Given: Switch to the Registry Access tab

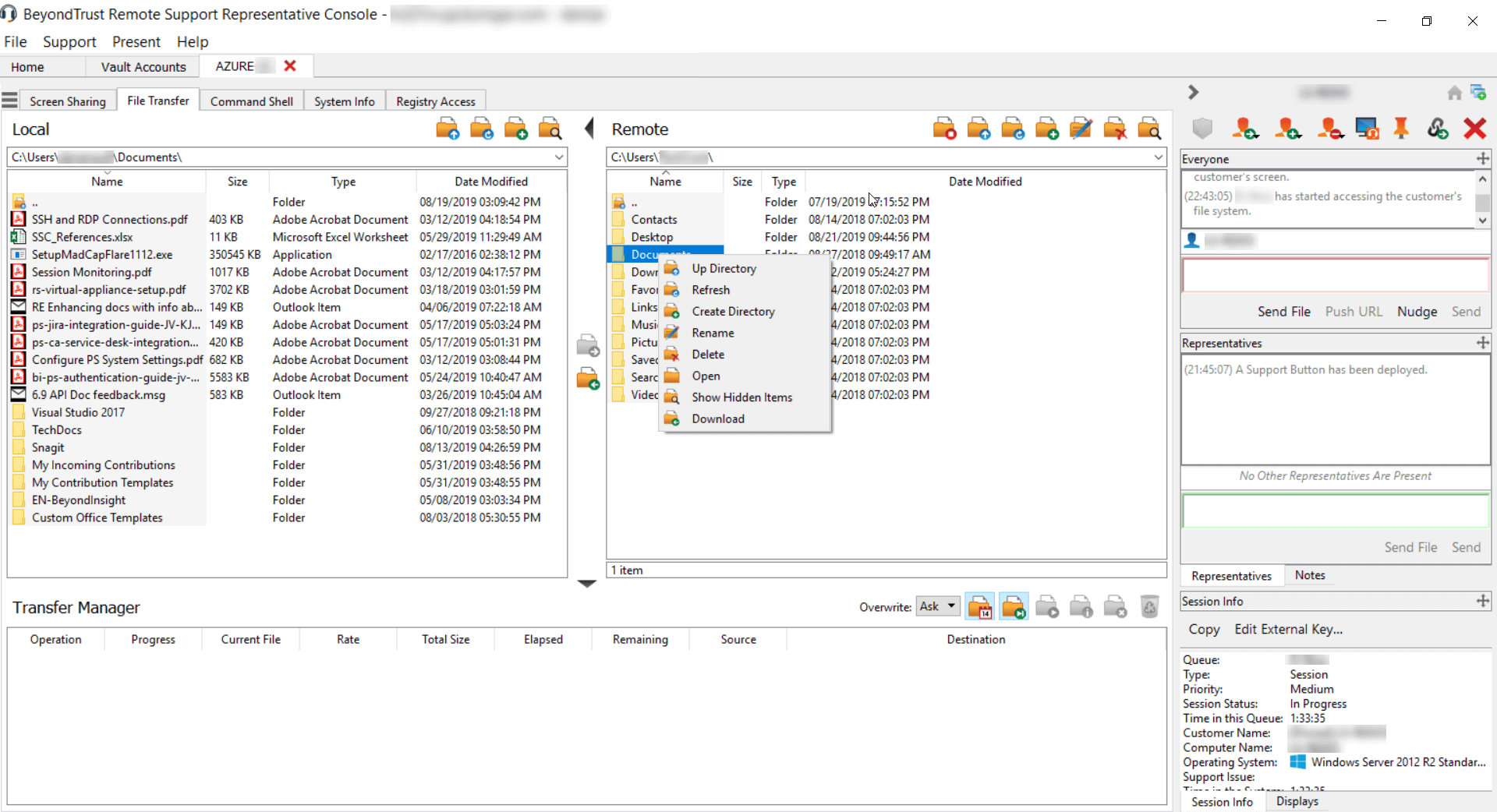Looking at the screenshot, I should coord(435,101).
